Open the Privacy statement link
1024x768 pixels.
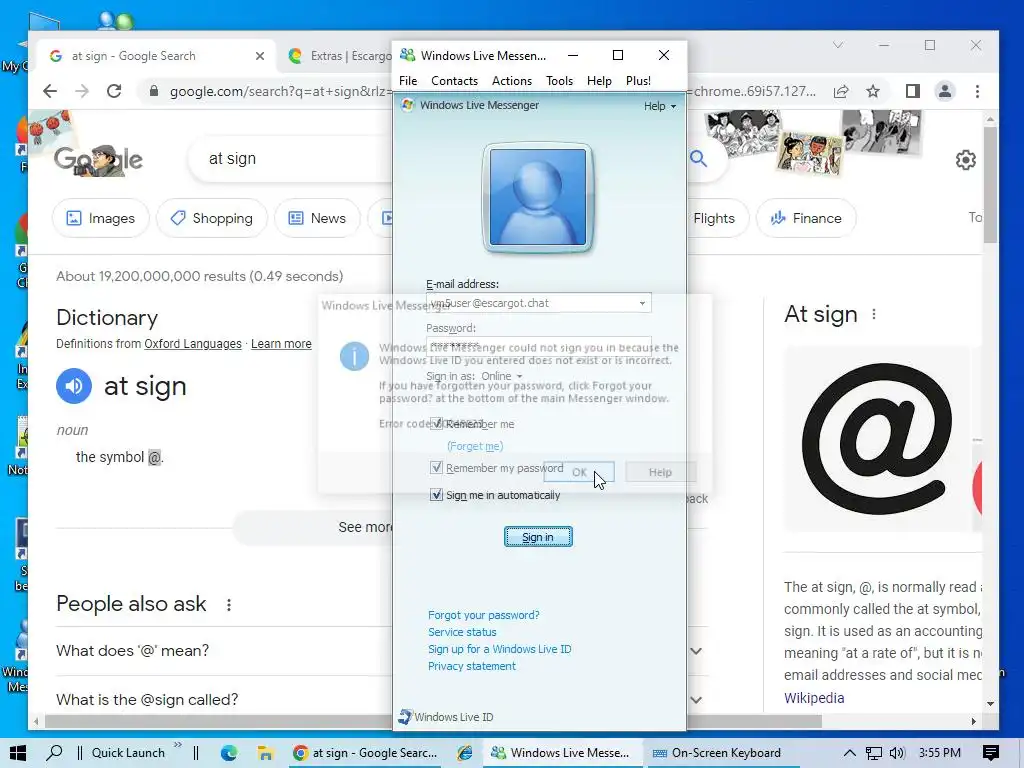[x=472, y=666]
